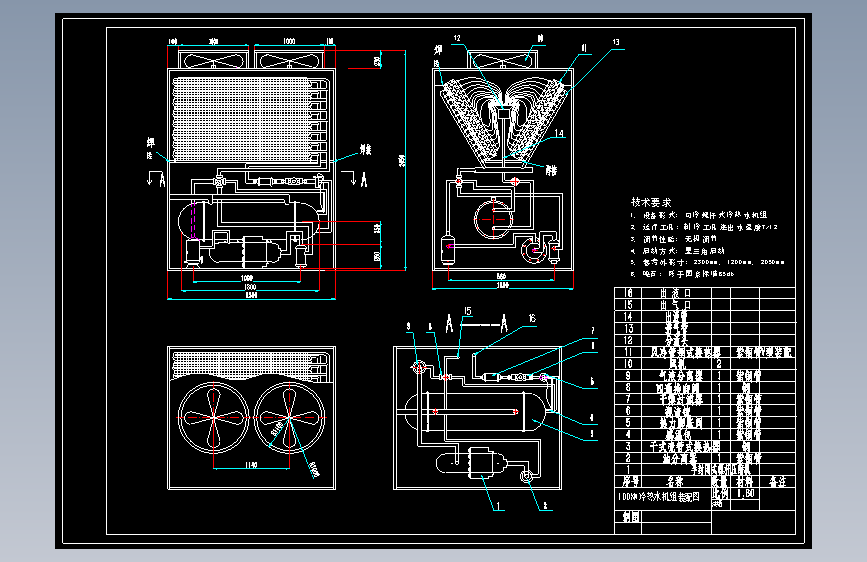Select requirement line 5 with dimensions 2300mm

pyautogui.click(x=707, y=262)
